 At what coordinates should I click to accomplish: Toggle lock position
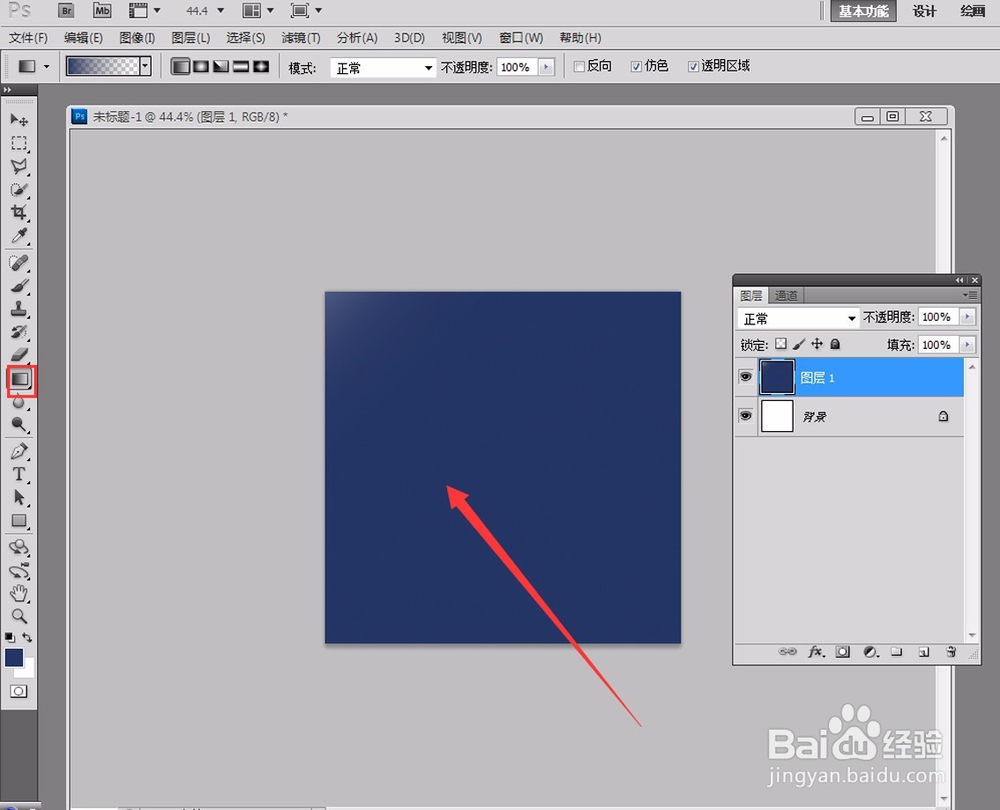click(x=817, y=344)
